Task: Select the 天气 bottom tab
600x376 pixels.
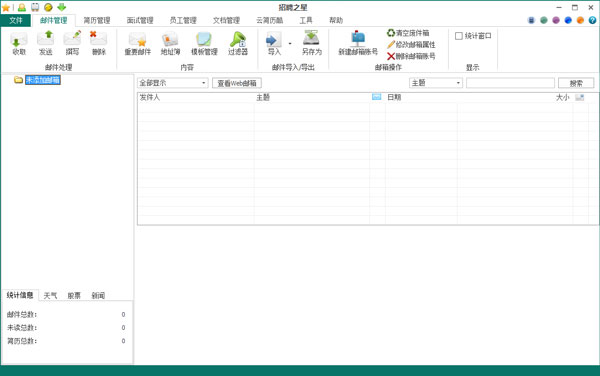Action: [x=50, y=295]
